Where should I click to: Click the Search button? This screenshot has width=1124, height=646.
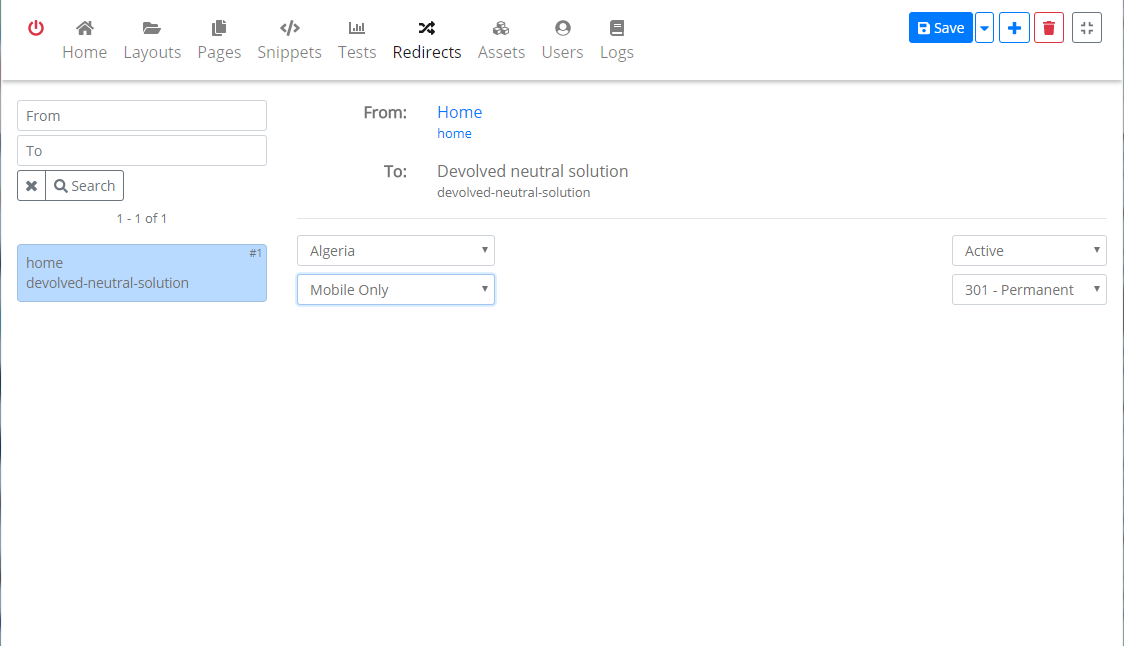point(85,186)
